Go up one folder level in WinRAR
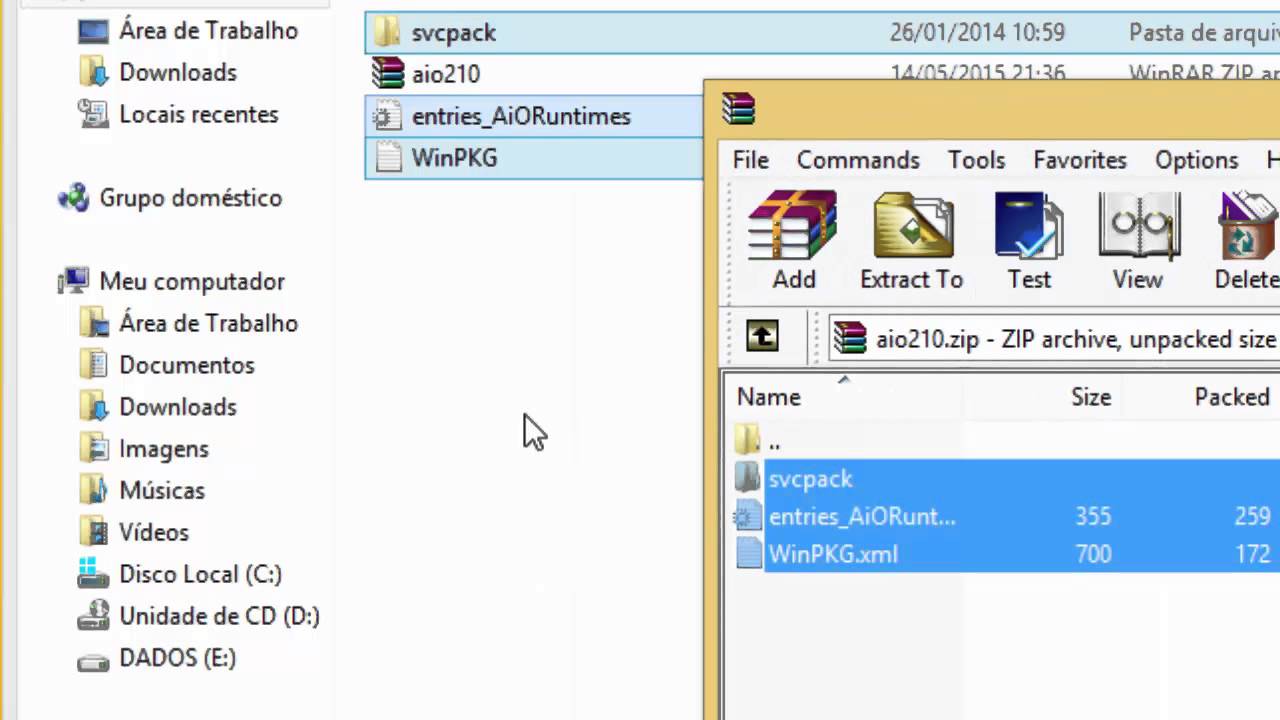 [762, 336]
